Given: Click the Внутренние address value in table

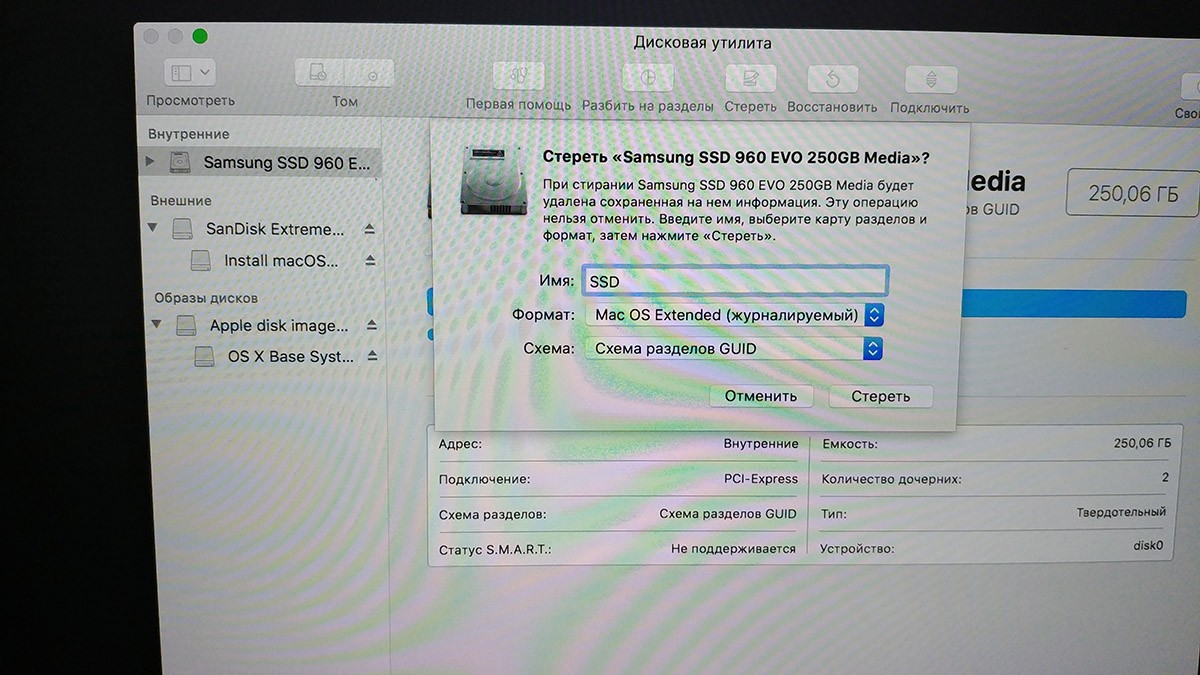Looking at the screenshot, I should pos(761,444).
